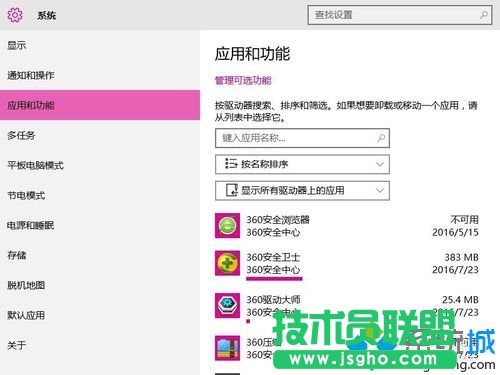Open 节电模式 settings
Viewport: 500px width, 375px height.
(100, 195)
